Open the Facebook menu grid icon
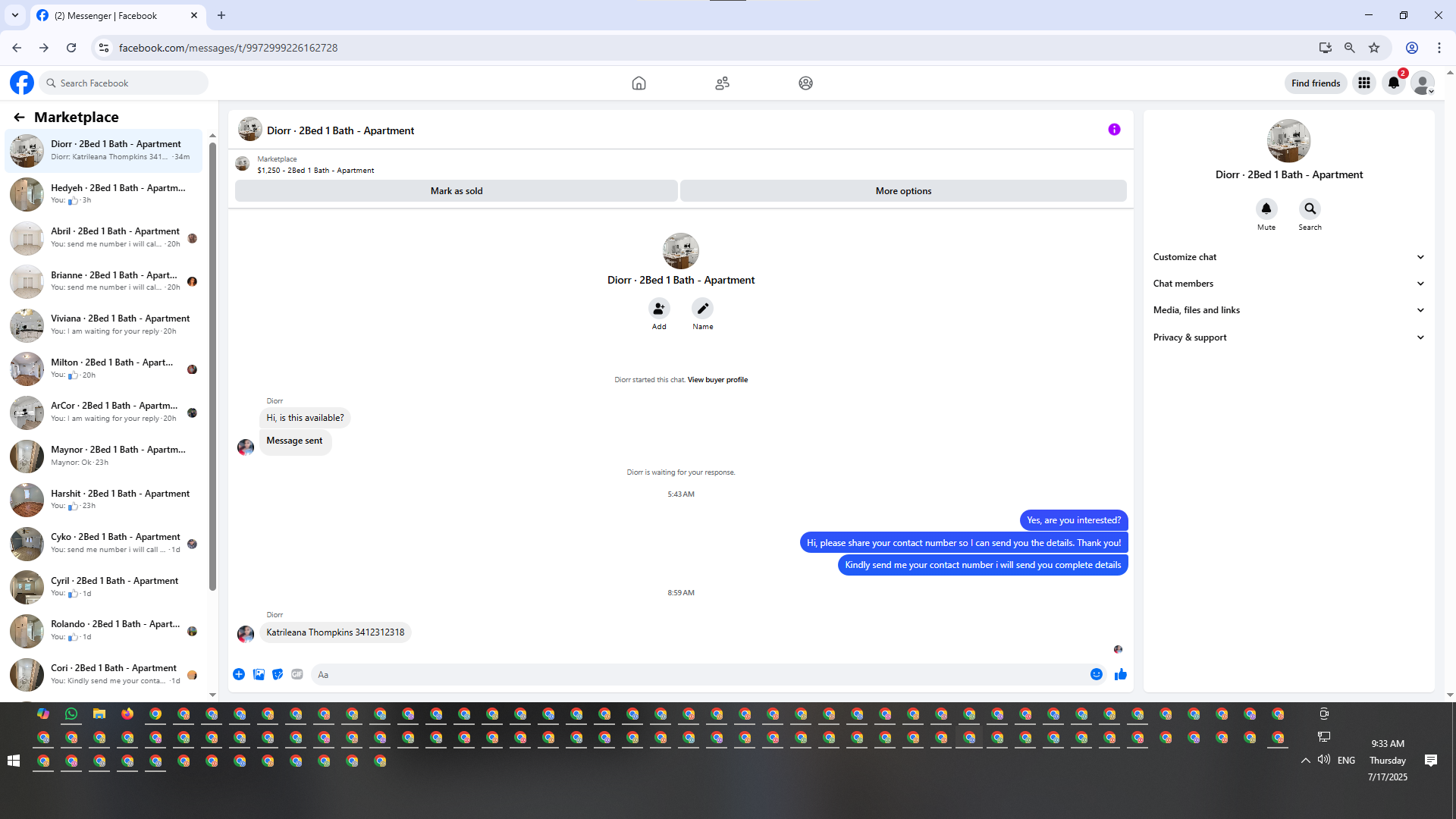The width and height of the screenshot is (1456, 819). [x=1364, y=83]
